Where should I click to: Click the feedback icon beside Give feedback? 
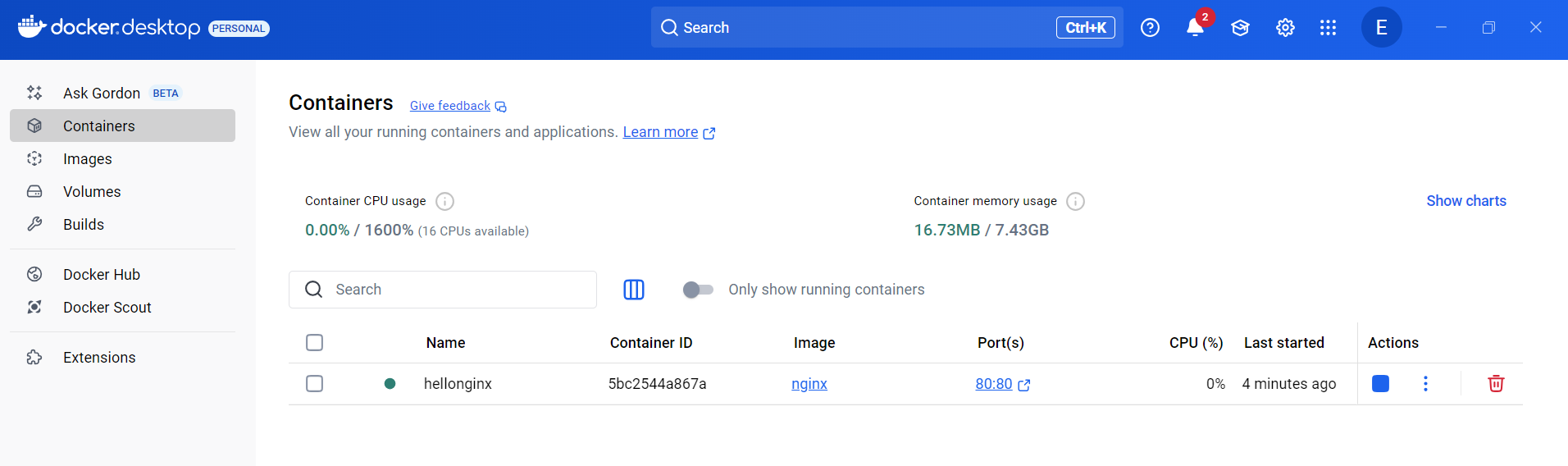pyautogui.click(x=501, y=107)
